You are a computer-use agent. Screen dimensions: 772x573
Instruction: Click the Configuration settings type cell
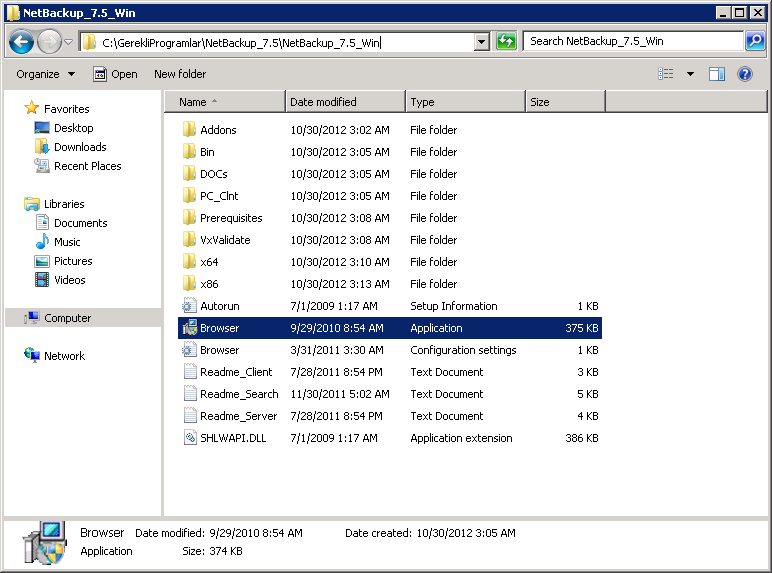coord(463,350)
